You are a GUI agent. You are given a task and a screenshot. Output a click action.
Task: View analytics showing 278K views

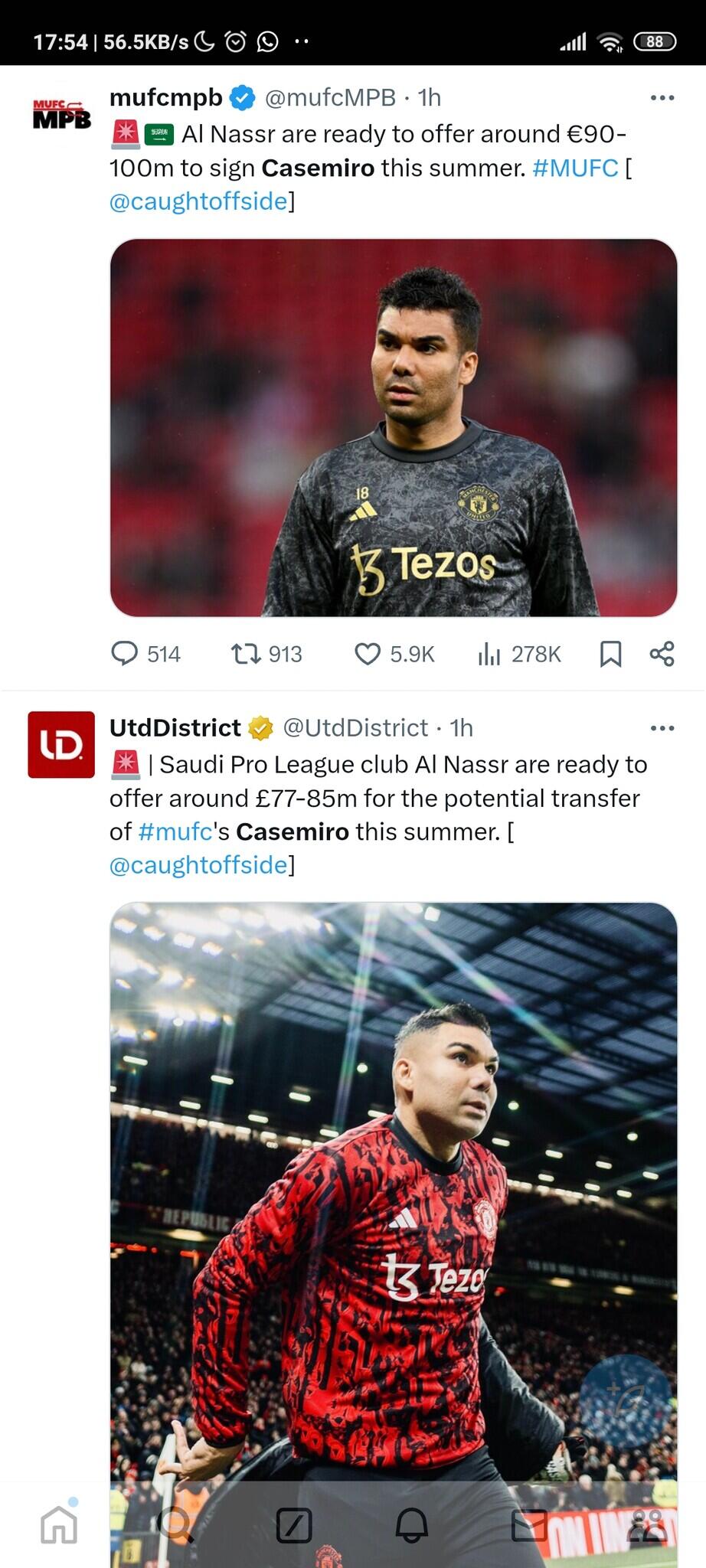click(x=490, y=654)
